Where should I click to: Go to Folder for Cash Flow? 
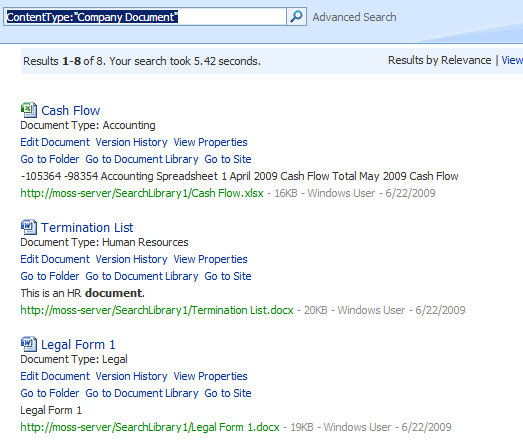pos(50,159)
